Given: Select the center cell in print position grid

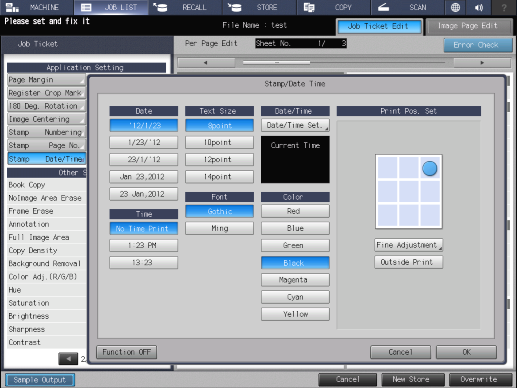Looking at the screenshot, I should [409, 191].
